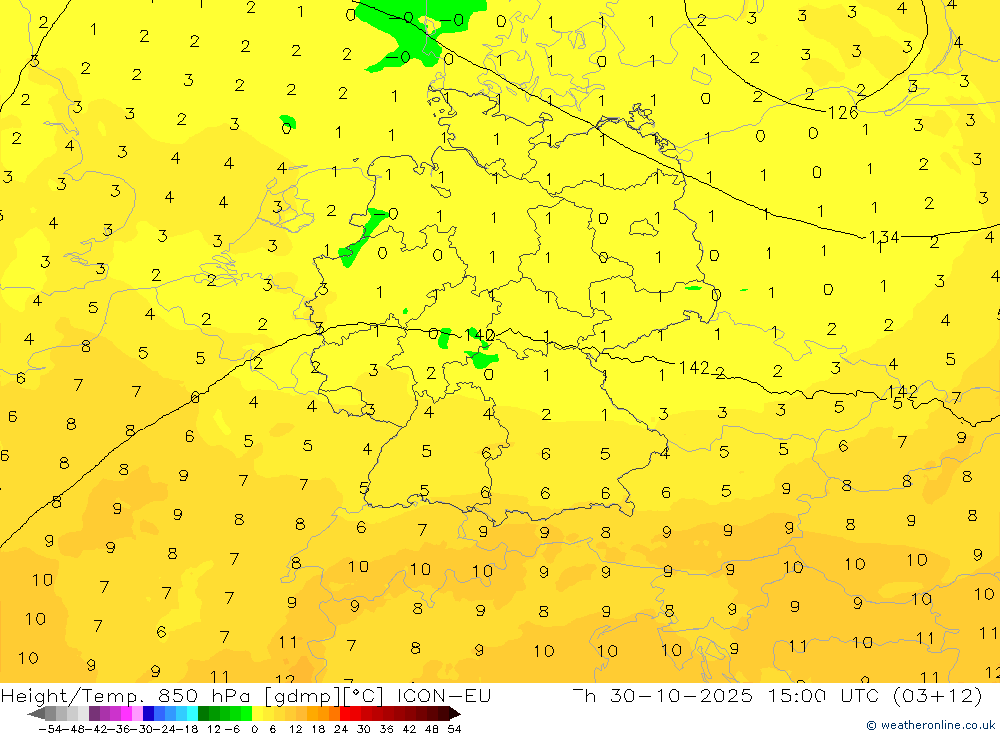Click the dark green swatch right of cyan
This screenshot has height=733, width=1000.
[x=203, y=714]
